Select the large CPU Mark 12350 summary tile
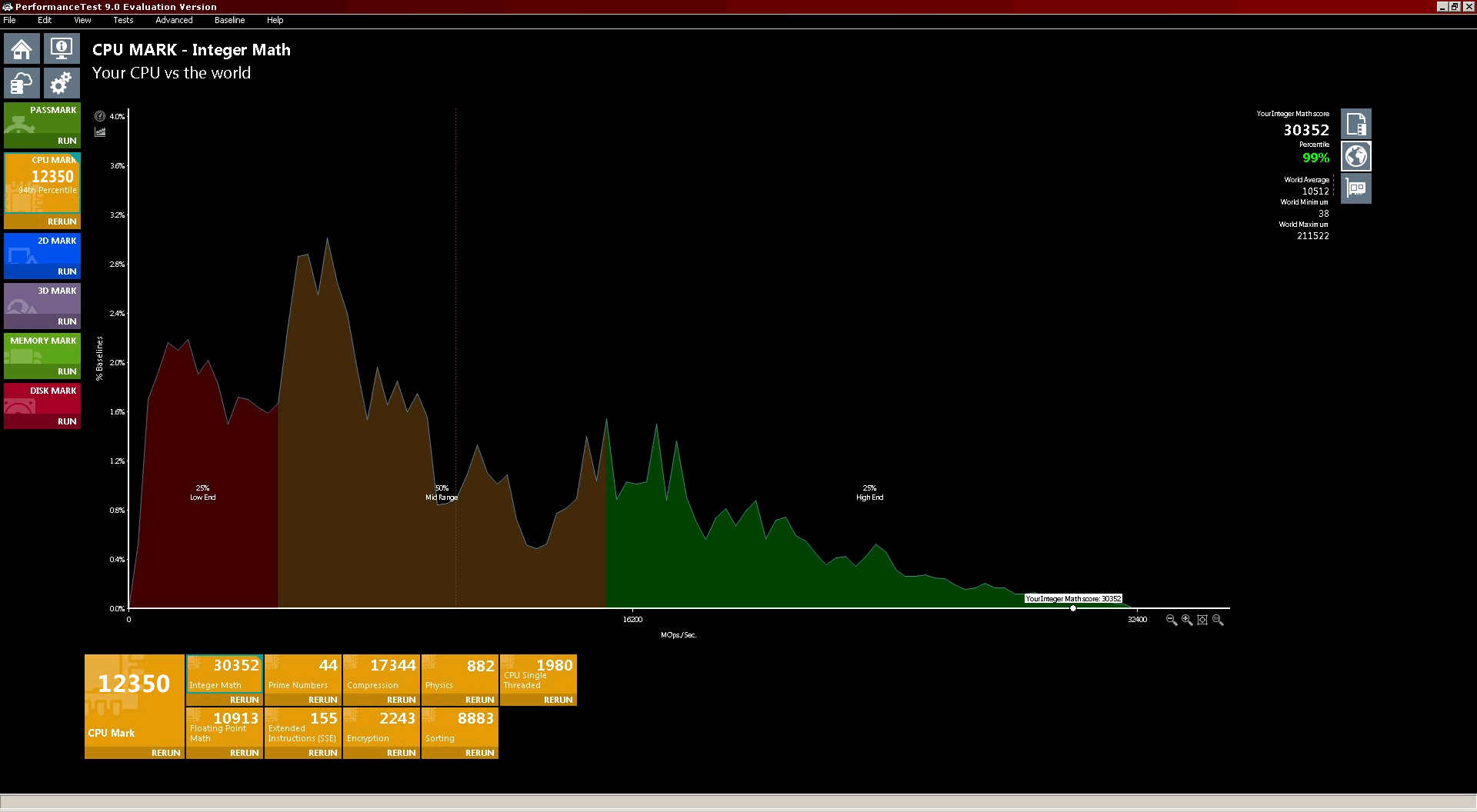Image resolution: width=1477 pixels, height=812 pixels. (135, 700)
